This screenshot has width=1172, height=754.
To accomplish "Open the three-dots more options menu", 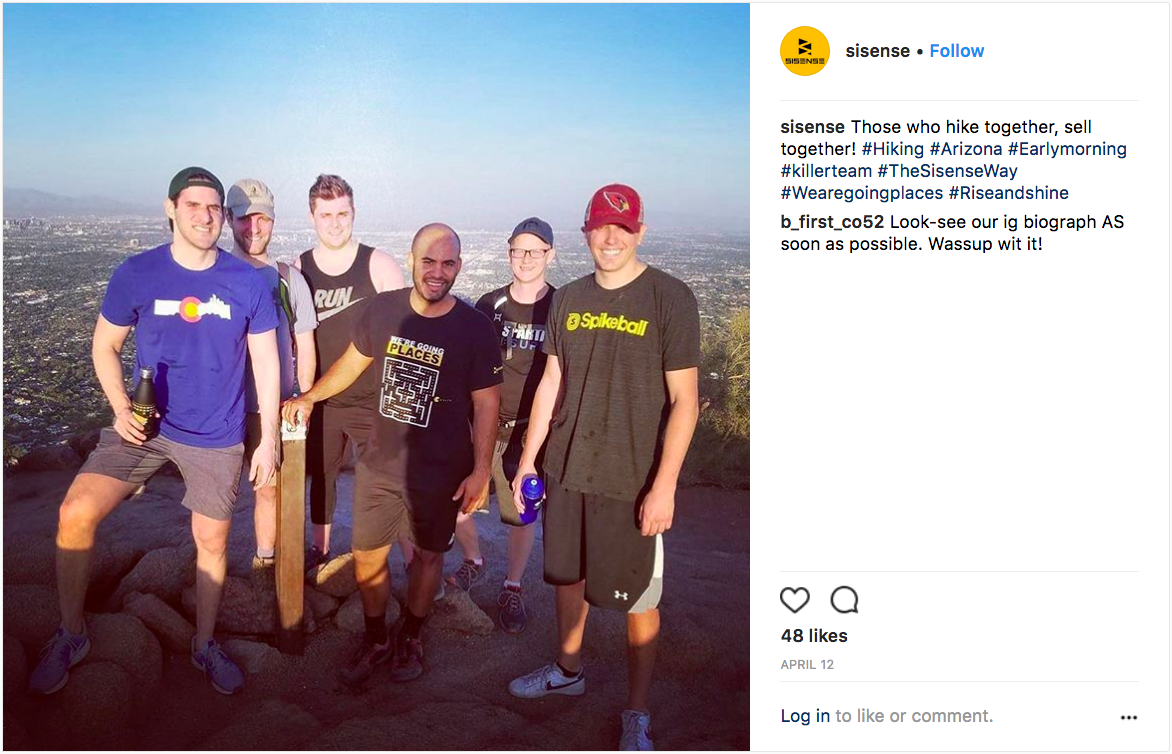I will click(x=1129, y=717).
